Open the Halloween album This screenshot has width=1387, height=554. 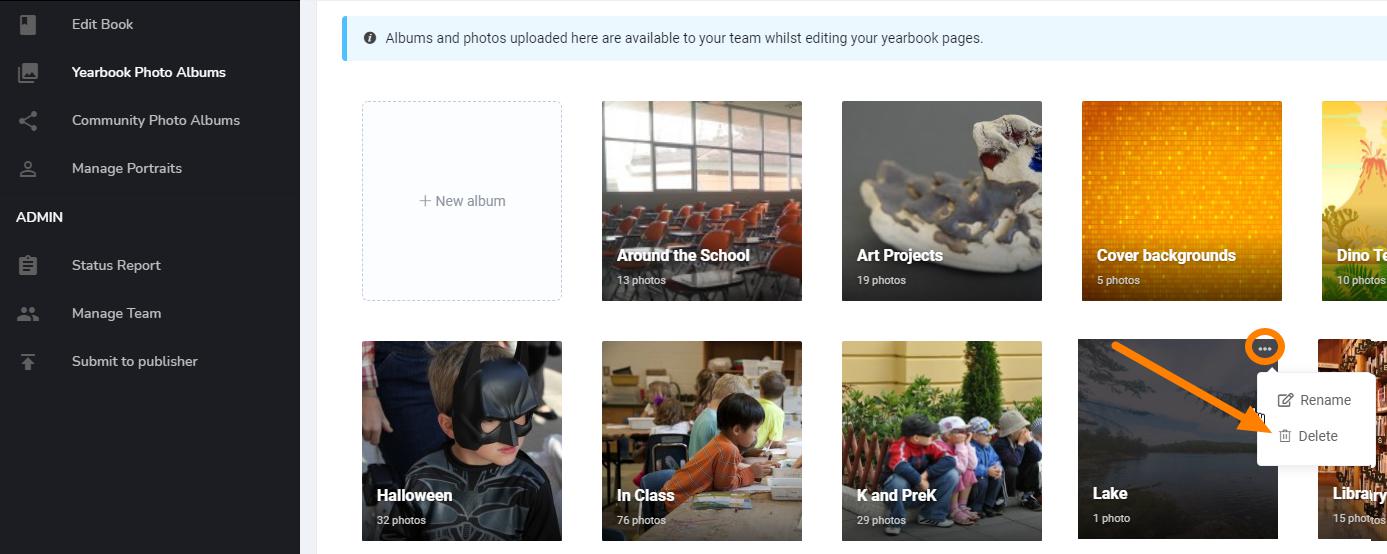pyautogui.click(x=462, y=440)
